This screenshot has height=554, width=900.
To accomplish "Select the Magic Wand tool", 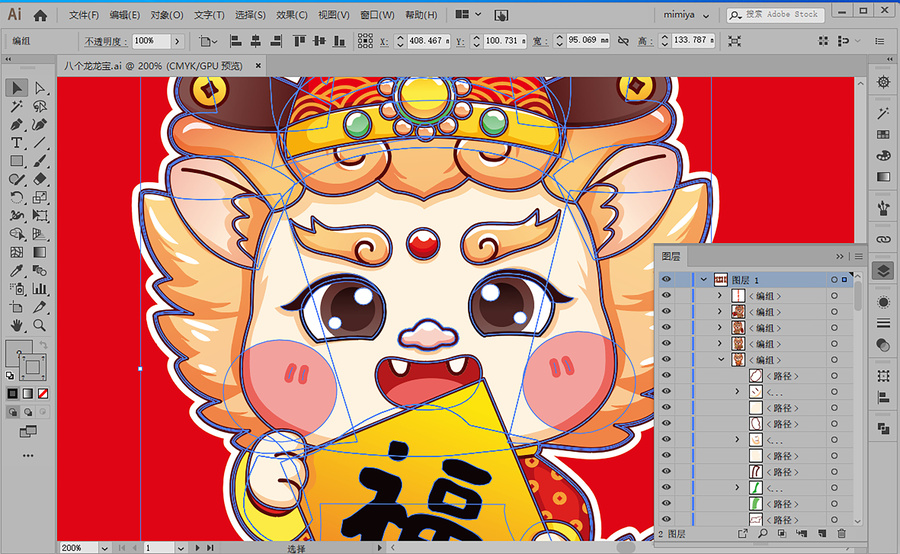I will click(x=17, y=106).
